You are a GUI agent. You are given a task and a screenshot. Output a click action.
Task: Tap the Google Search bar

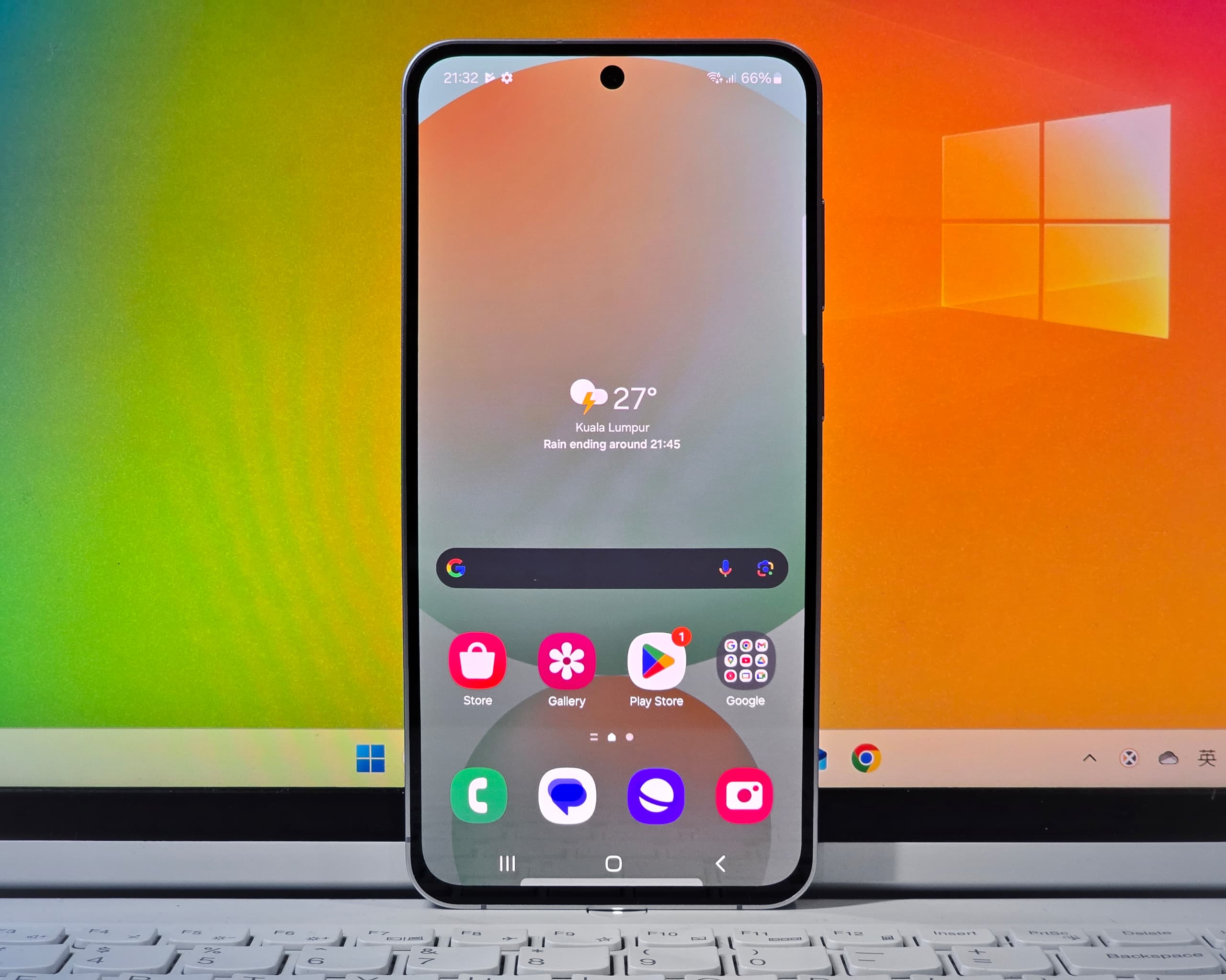tap(612, 569)
